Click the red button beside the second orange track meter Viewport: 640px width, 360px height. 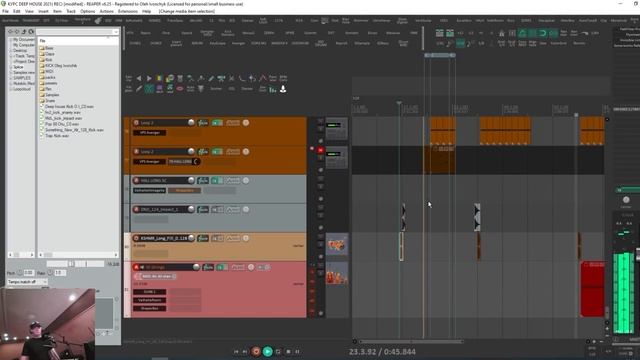point(320,151)
